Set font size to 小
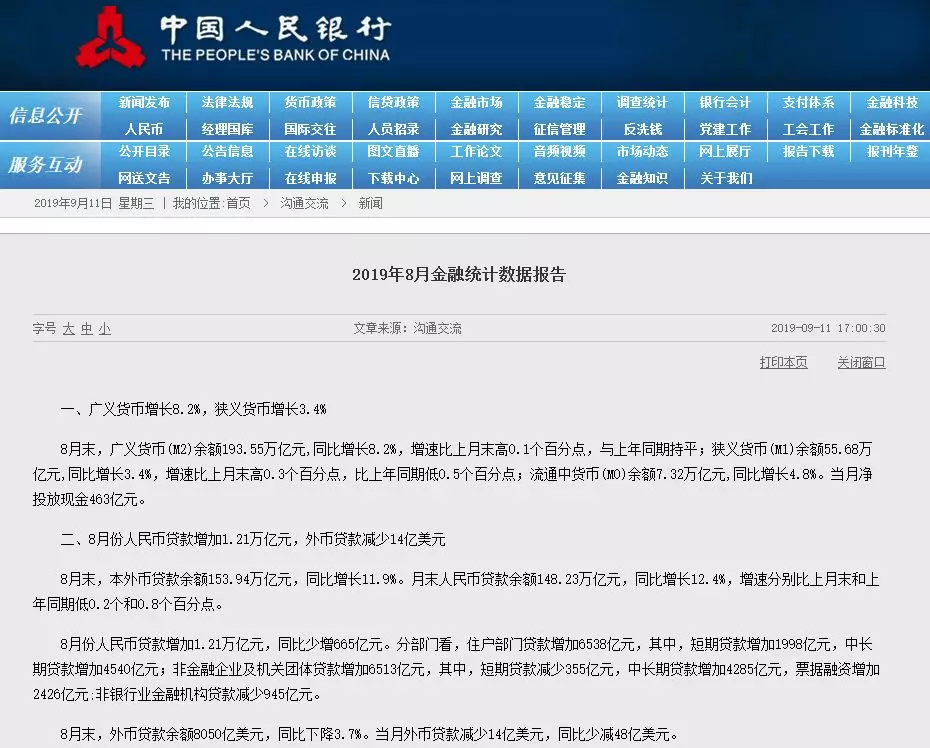Screen dimensions: 930x748 (x=104, y=329)
